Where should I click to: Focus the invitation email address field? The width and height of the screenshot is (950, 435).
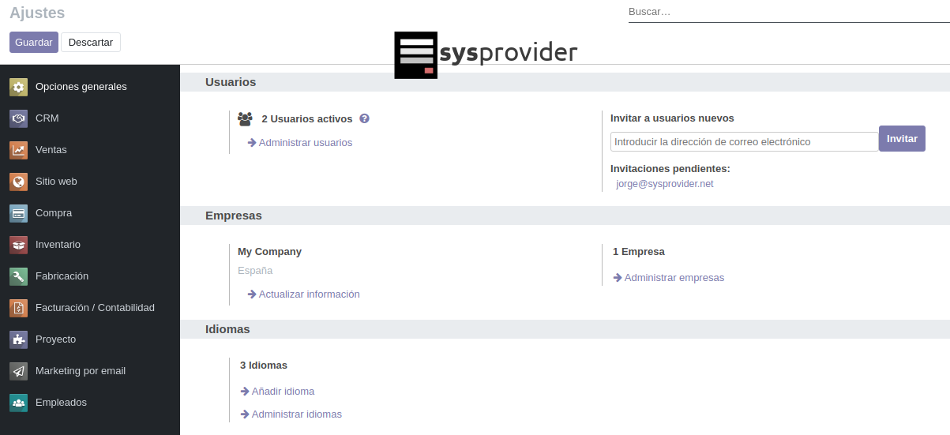tap(743, 142)
